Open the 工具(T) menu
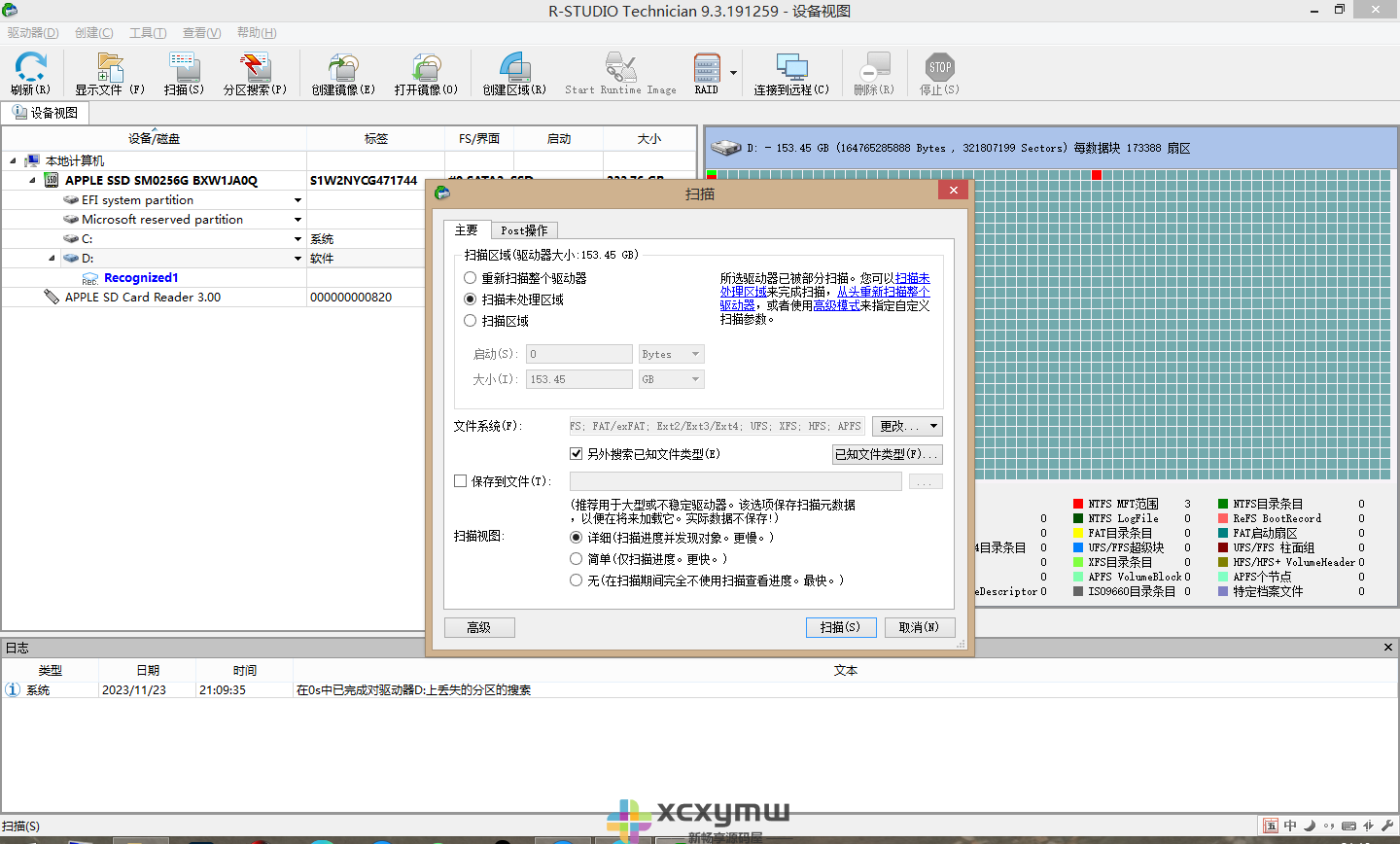Screen dimensions: 1400x844 [148, 32]
